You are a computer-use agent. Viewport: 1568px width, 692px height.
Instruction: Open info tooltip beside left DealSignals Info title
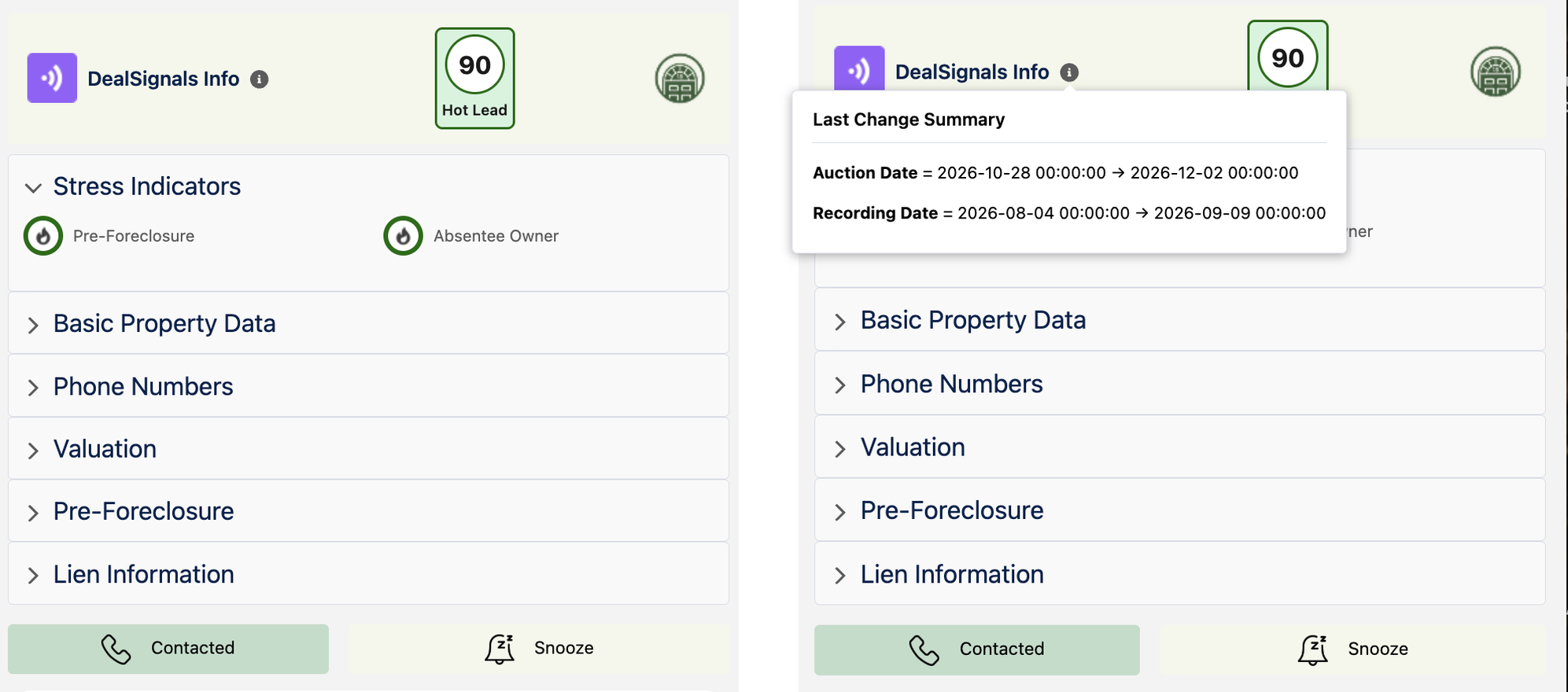(260, 79)
